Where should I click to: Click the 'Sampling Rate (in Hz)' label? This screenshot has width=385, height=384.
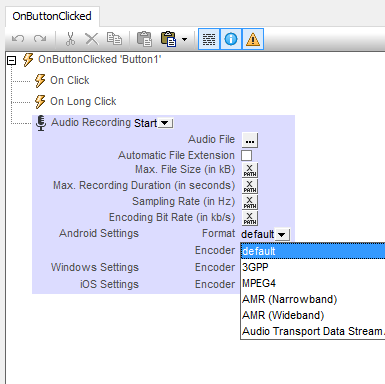(x=183, y=201)
